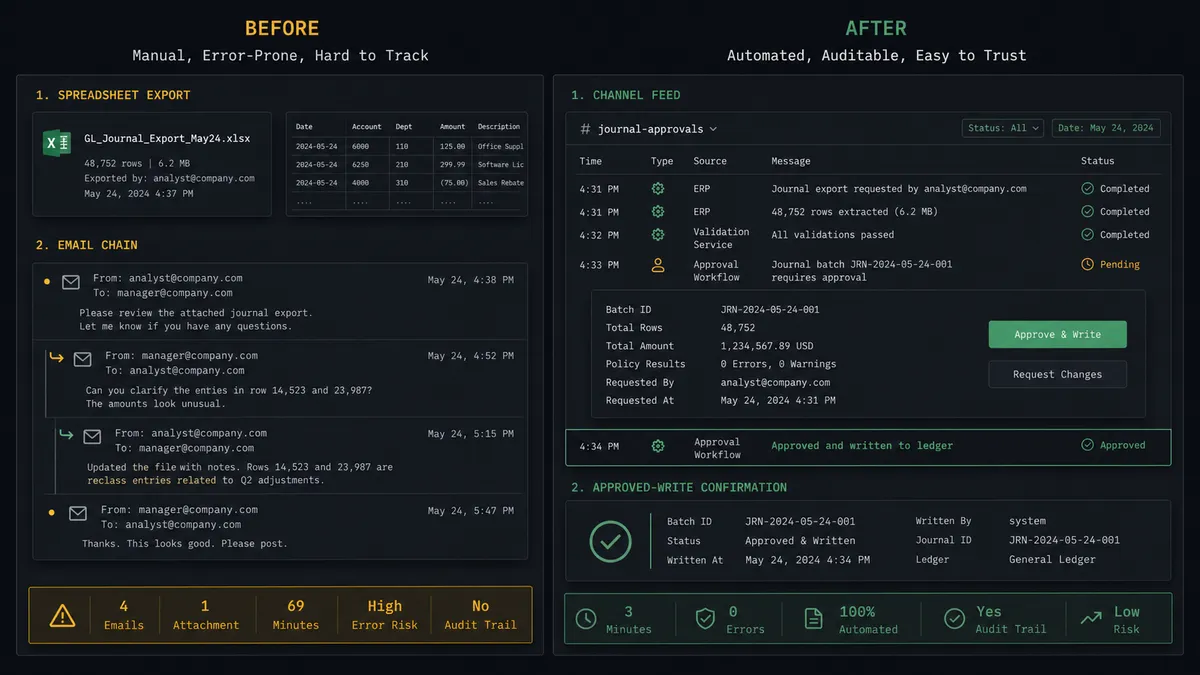Click spreadsheet cell with amount 299.99
The height and width of the screenshot is (675, 1200).
coord(453,165)
